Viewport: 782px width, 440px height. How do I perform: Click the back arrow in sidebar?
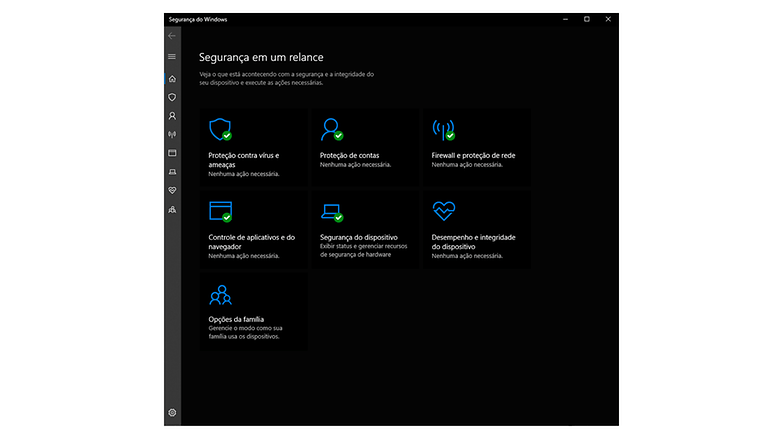(x=172, y=36)
